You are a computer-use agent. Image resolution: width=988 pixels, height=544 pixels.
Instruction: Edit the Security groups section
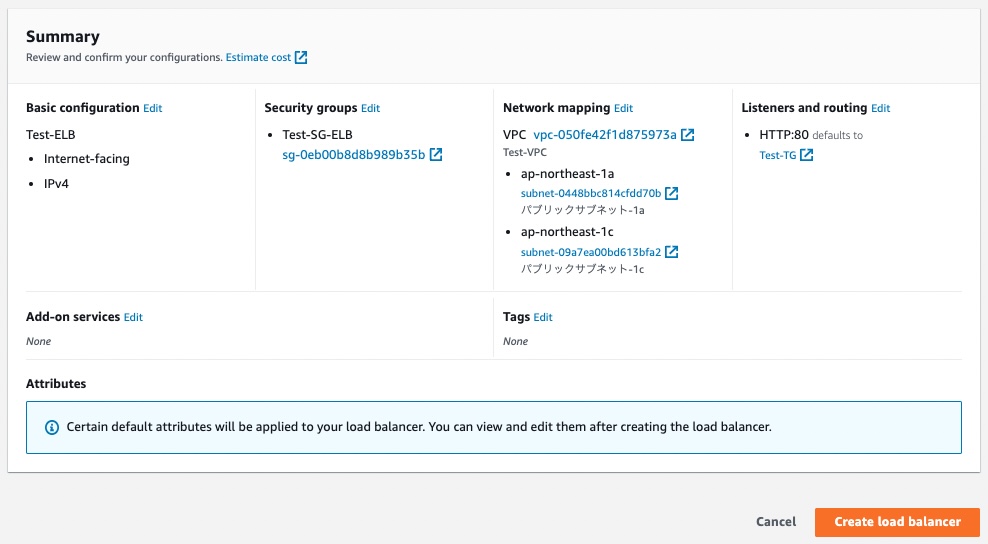[370, 108]
